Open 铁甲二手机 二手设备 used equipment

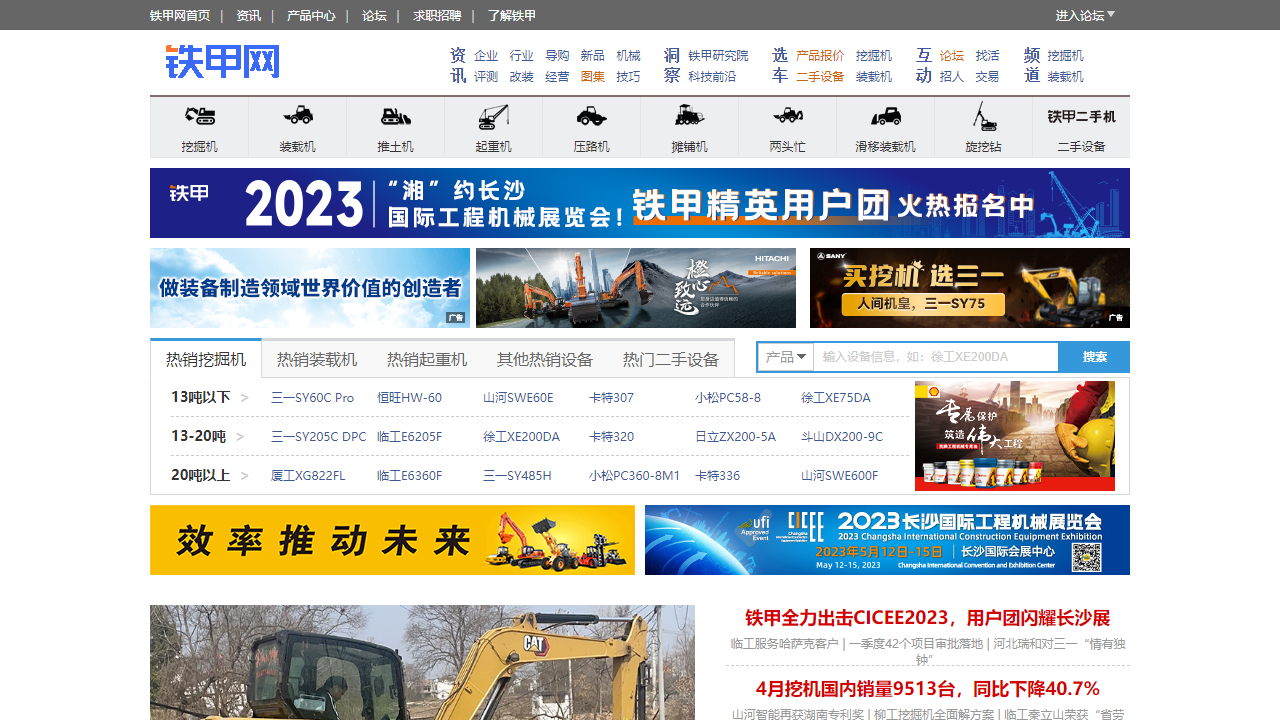pyautogui.click(x=1081, y=127)
